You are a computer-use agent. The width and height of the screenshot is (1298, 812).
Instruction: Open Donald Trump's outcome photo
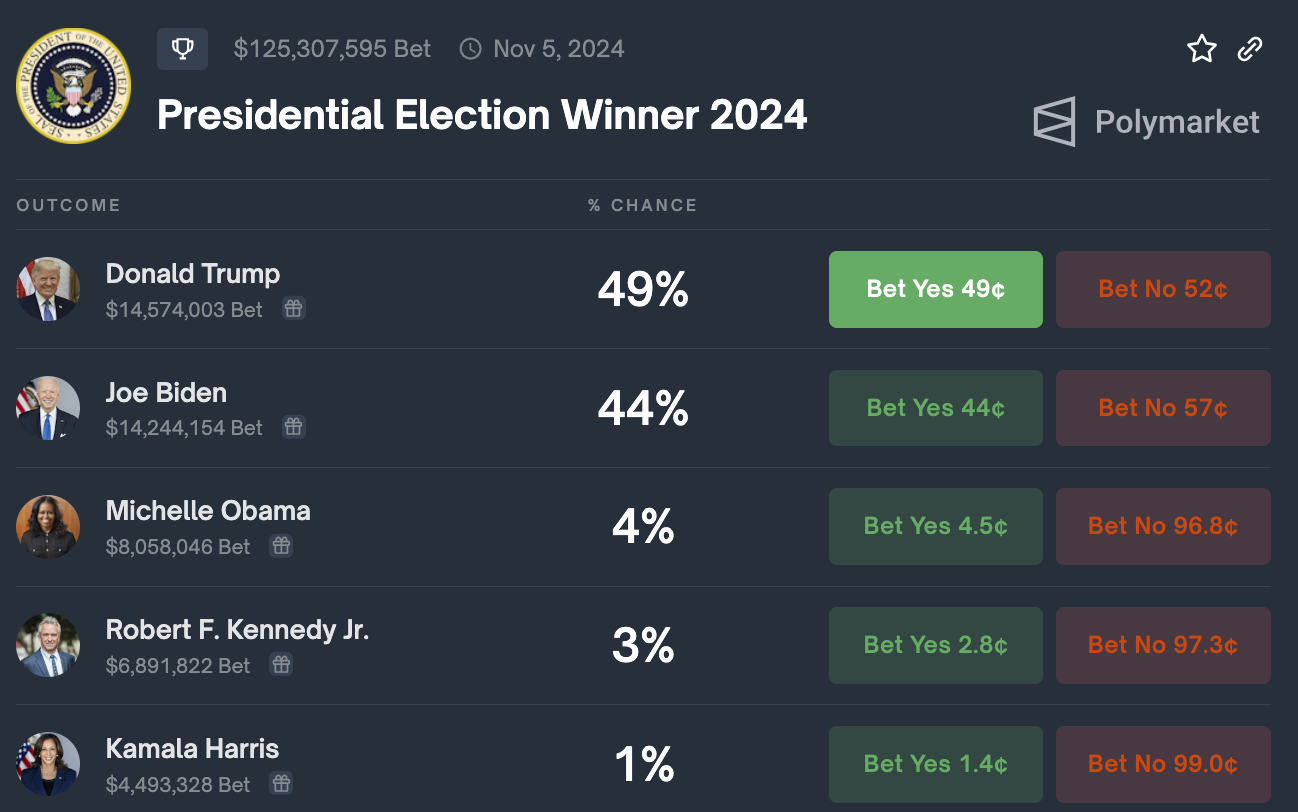[48, 289]
